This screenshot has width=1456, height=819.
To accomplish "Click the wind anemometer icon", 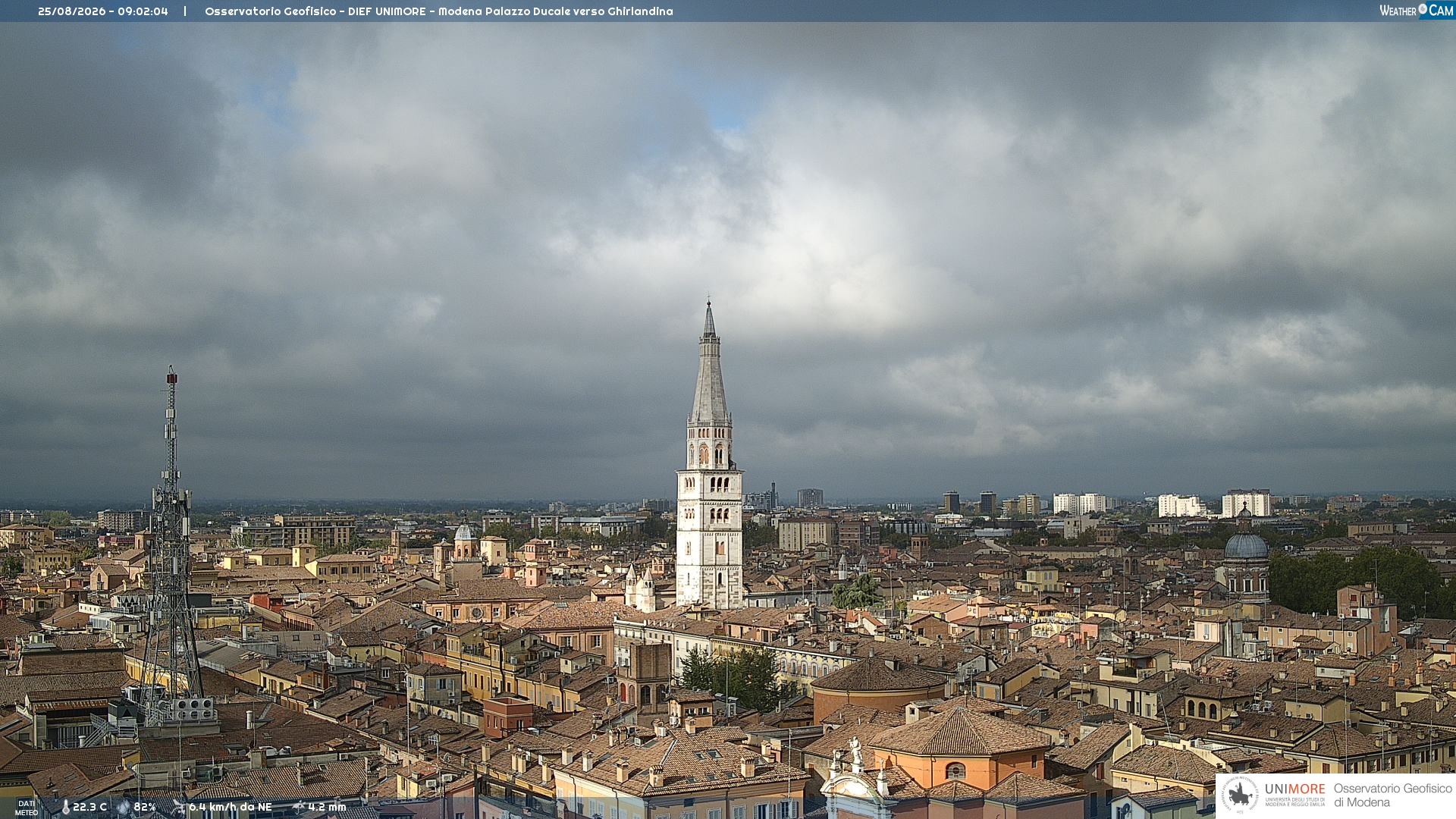I will tap(178, 808).
